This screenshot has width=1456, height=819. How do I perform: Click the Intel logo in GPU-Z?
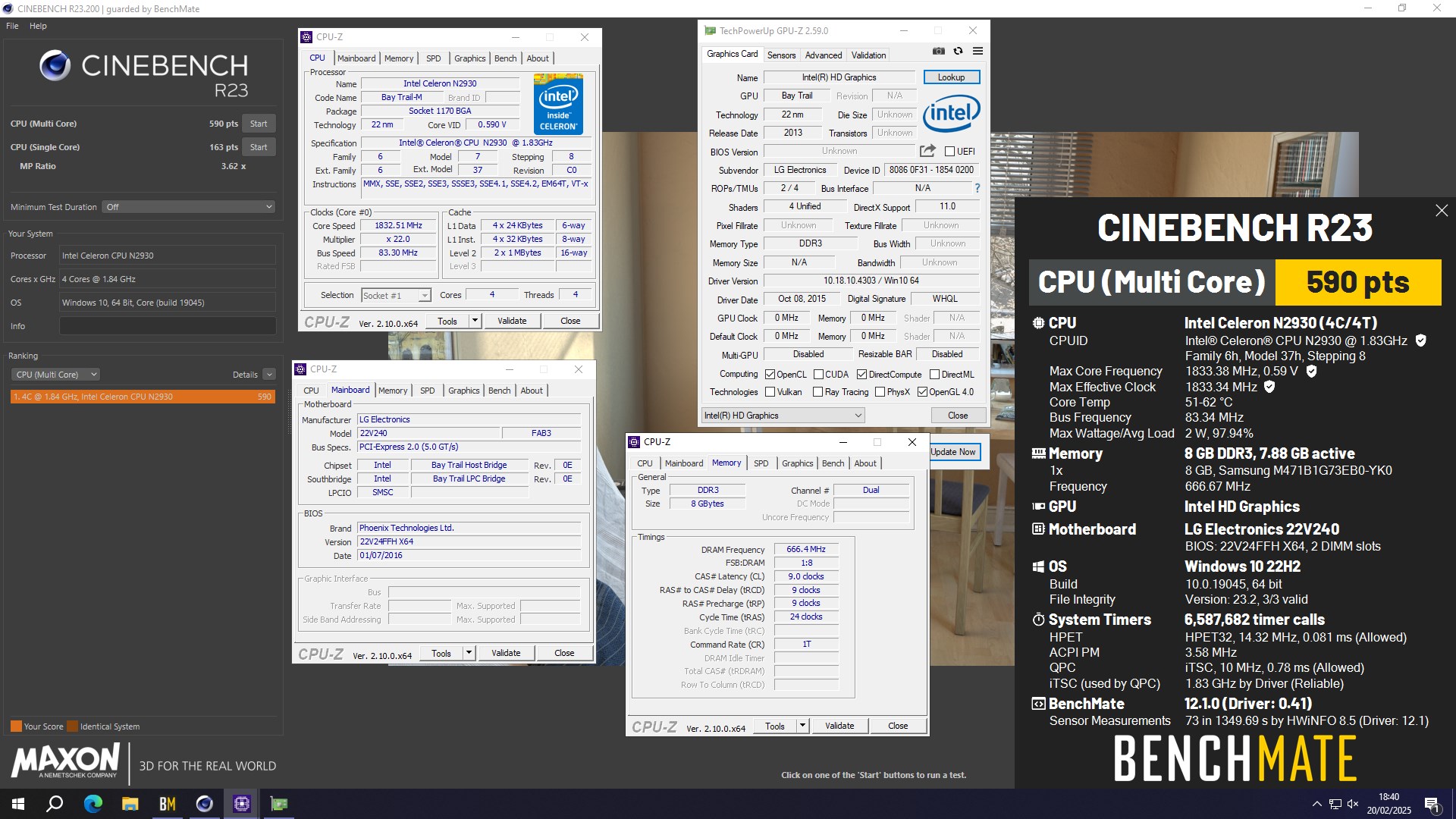pyautogui.click(x=952, y=114)
